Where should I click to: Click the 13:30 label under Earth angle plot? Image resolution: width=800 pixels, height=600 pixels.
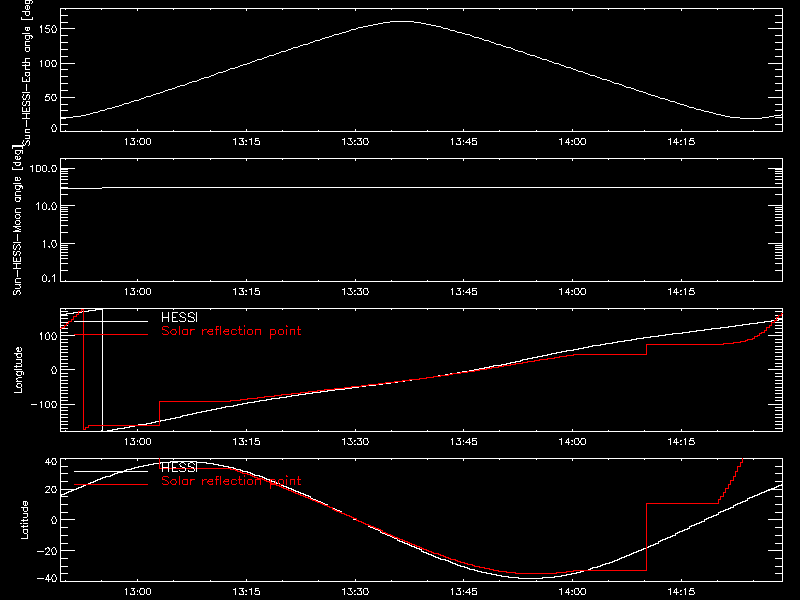click(x=355, y=141)
